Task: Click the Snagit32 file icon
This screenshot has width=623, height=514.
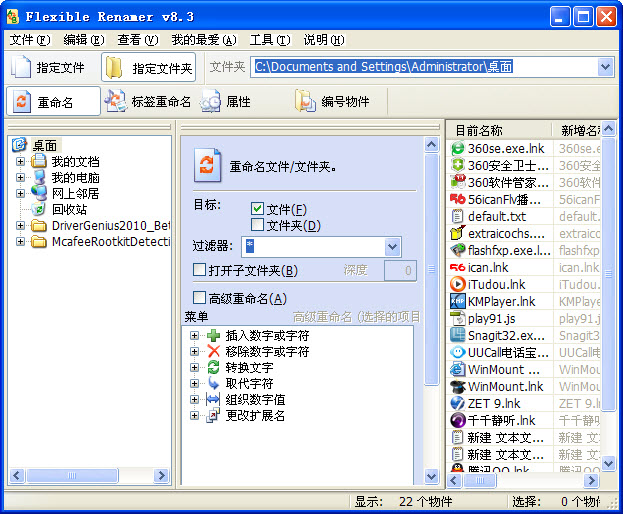Action: click(x=458, y=336)
